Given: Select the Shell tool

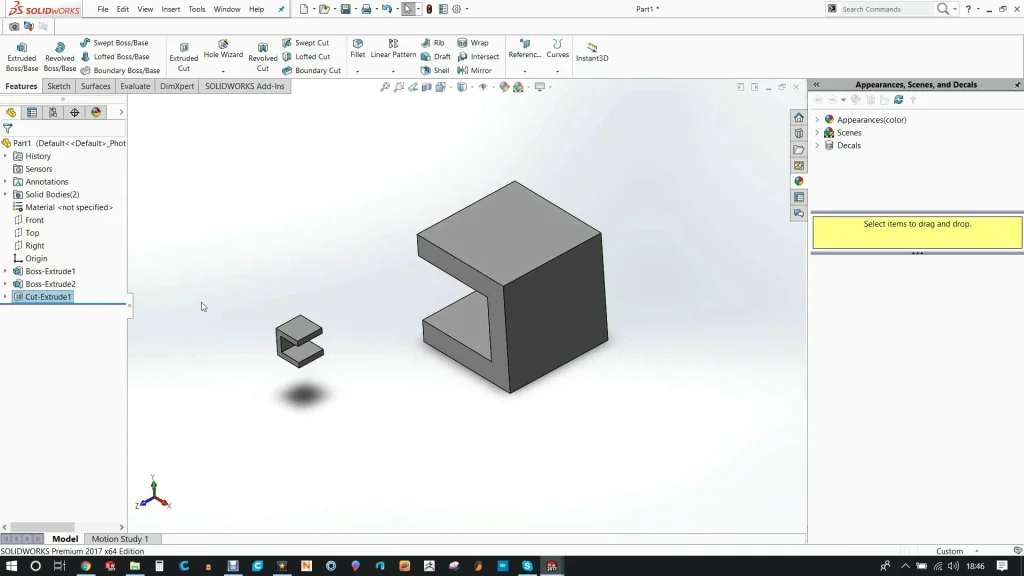Looking at the screenshot, I should click(435, 71).
